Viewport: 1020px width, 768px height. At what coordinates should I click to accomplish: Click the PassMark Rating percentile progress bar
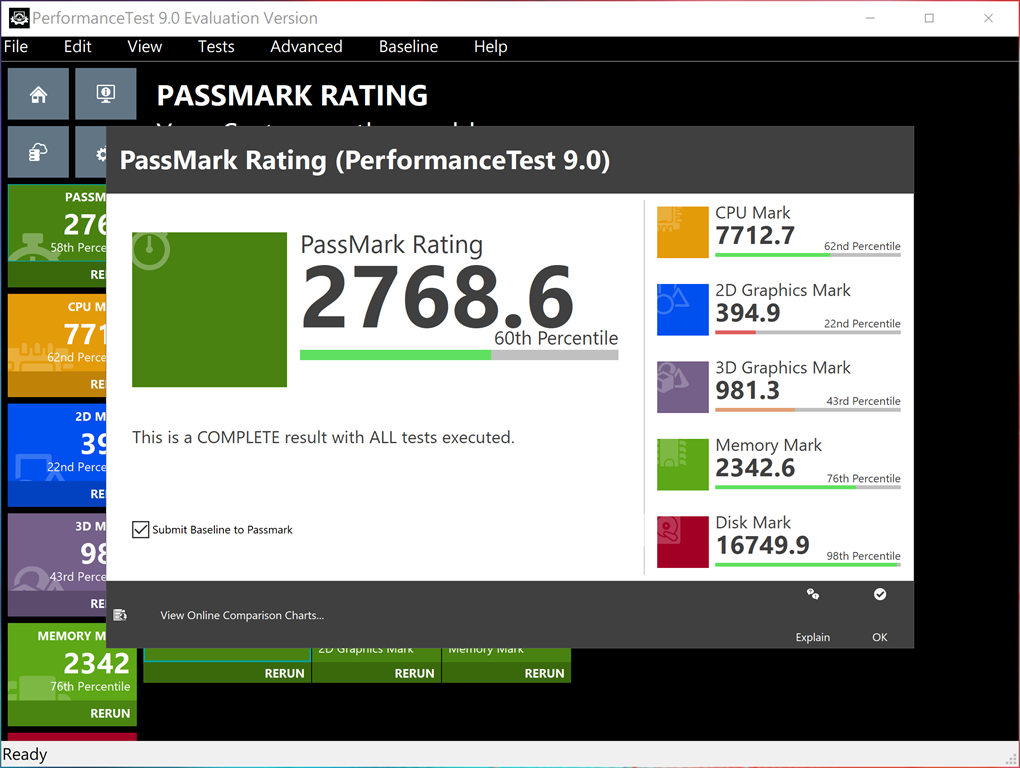[x=459, y=355]
